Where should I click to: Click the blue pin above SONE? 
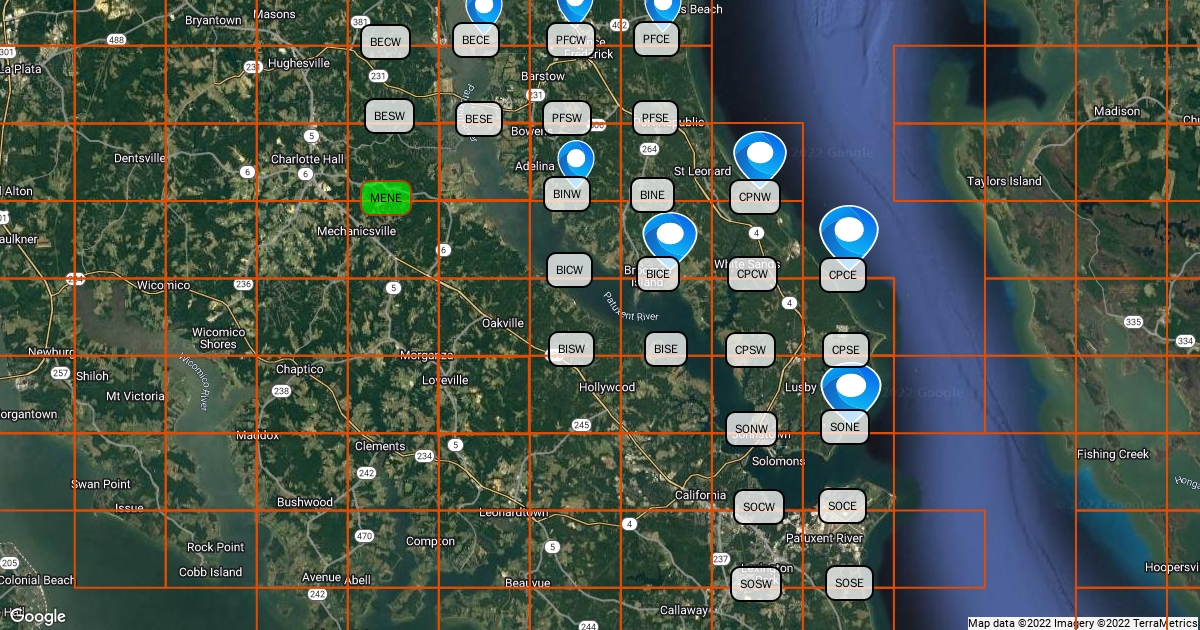coord(851,388)
